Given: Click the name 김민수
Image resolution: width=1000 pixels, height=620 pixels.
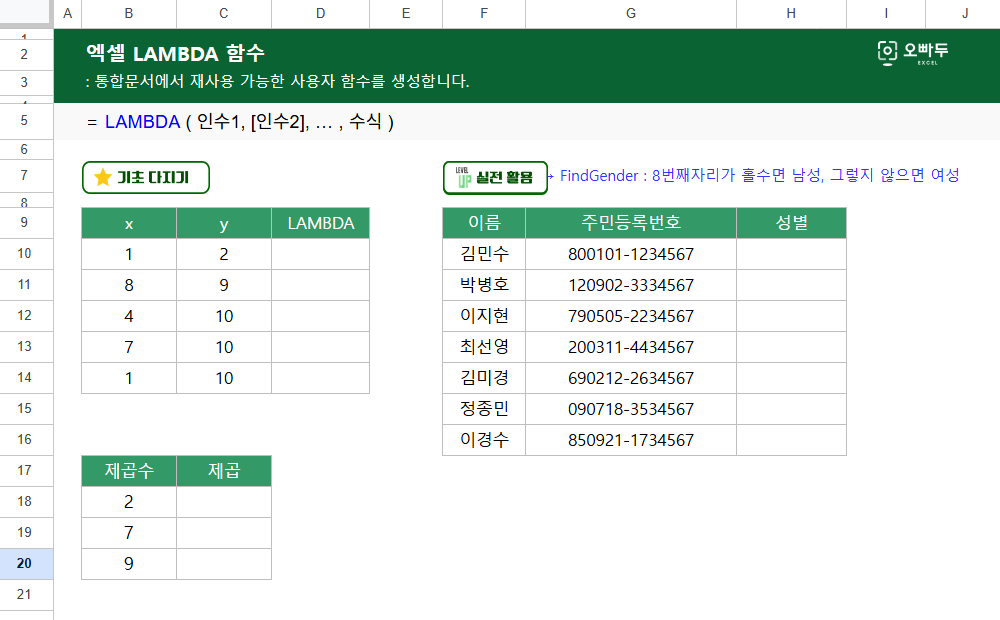Looking at the screenshot, I should click(484, 254).
